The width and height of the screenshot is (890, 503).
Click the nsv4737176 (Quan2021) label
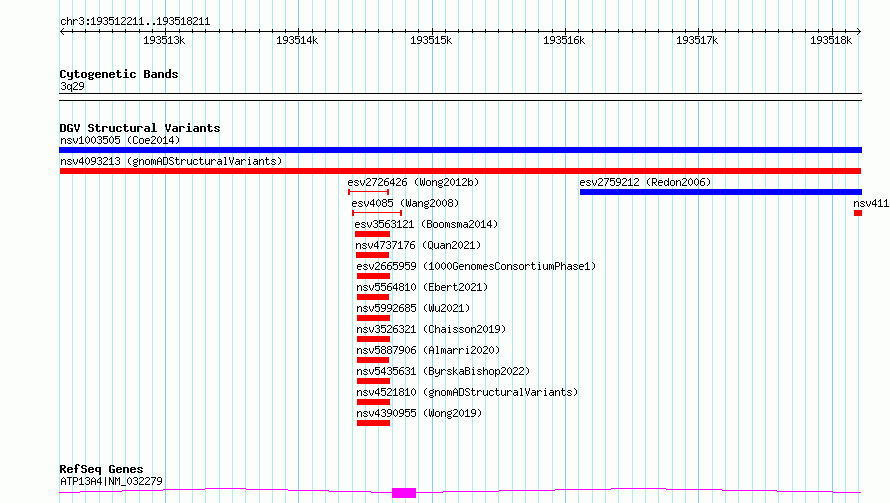coord(418,245)
